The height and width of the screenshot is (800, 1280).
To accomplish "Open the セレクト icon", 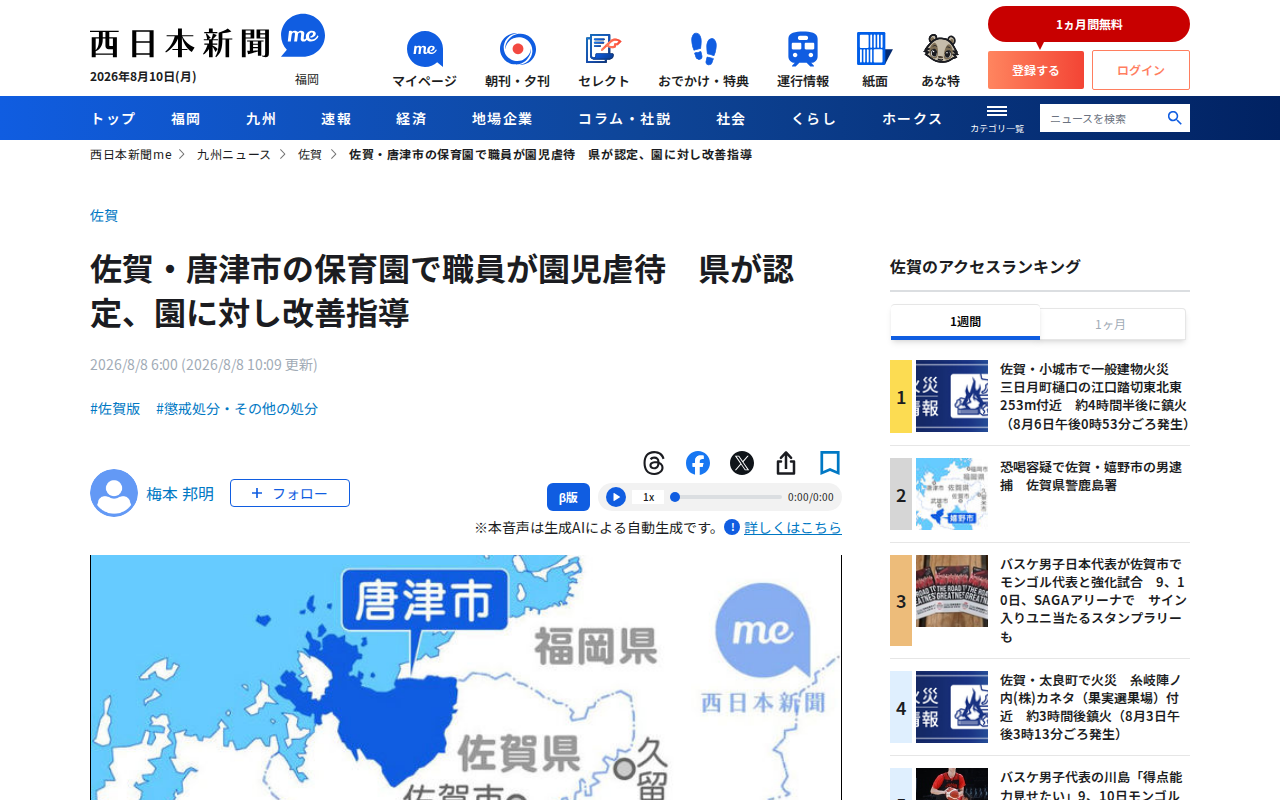I will tap(604, 60).
